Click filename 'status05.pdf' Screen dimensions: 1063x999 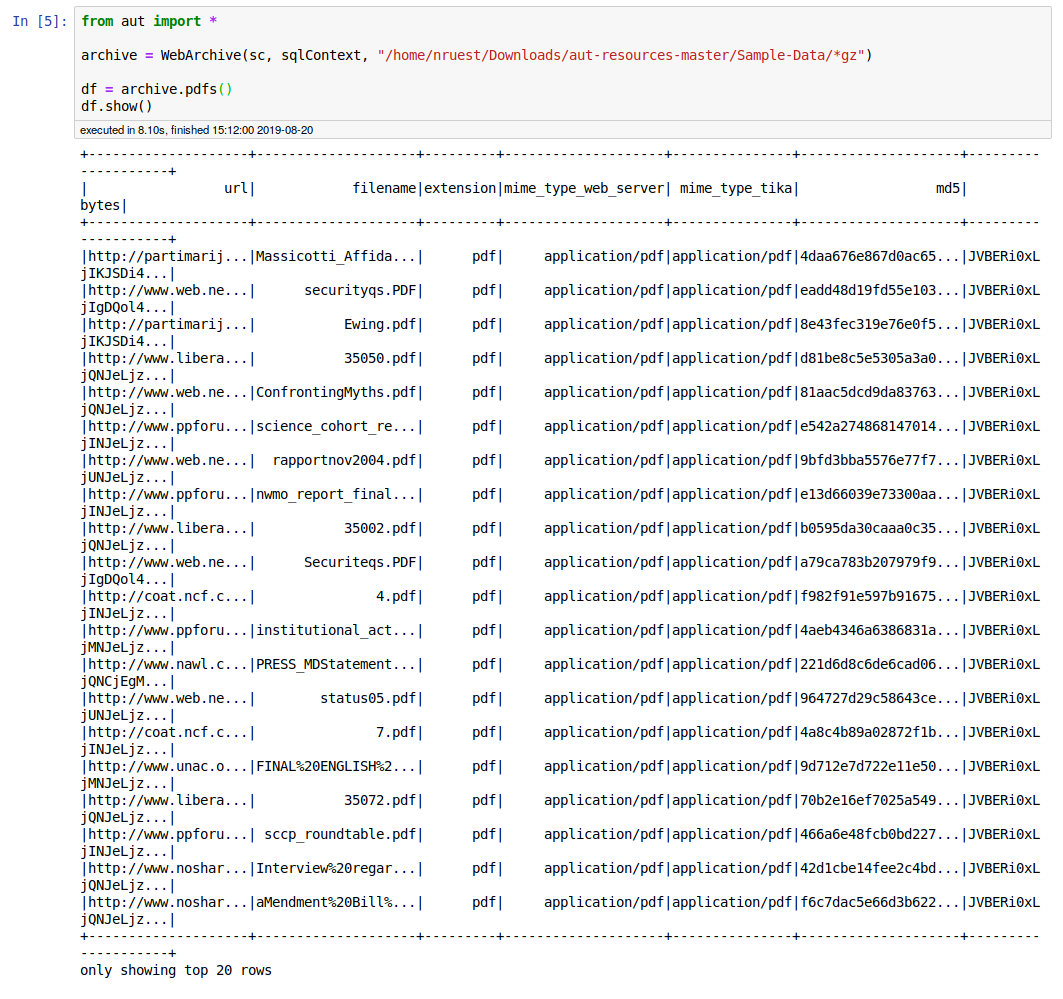point(368,698)
